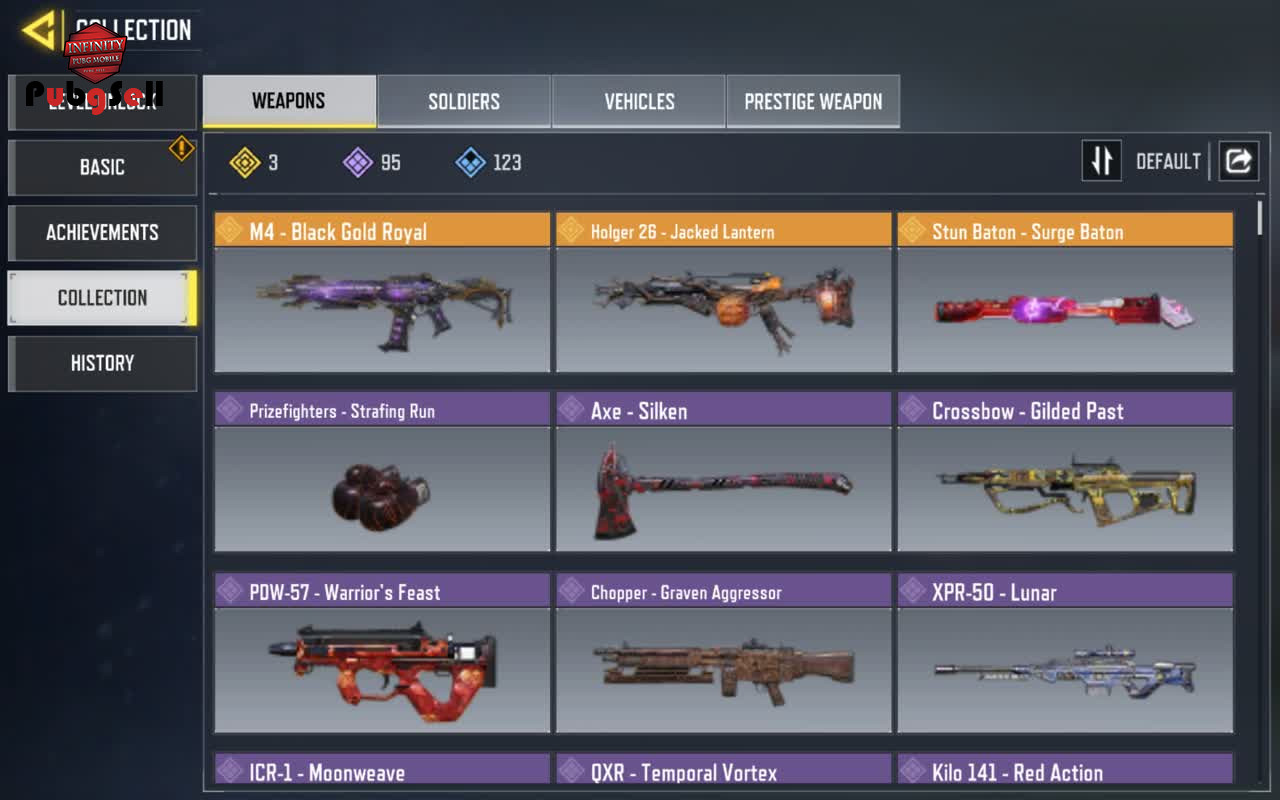The height and width of the screenshot is (800, 1280).
Task: Select Holger 26 Jacked Lantern card
Action: tap(723, 292)
